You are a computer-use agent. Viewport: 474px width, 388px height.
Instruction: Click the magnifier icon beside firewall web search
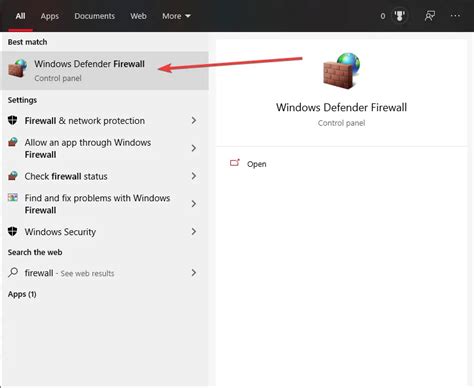(x=13, y=272)
